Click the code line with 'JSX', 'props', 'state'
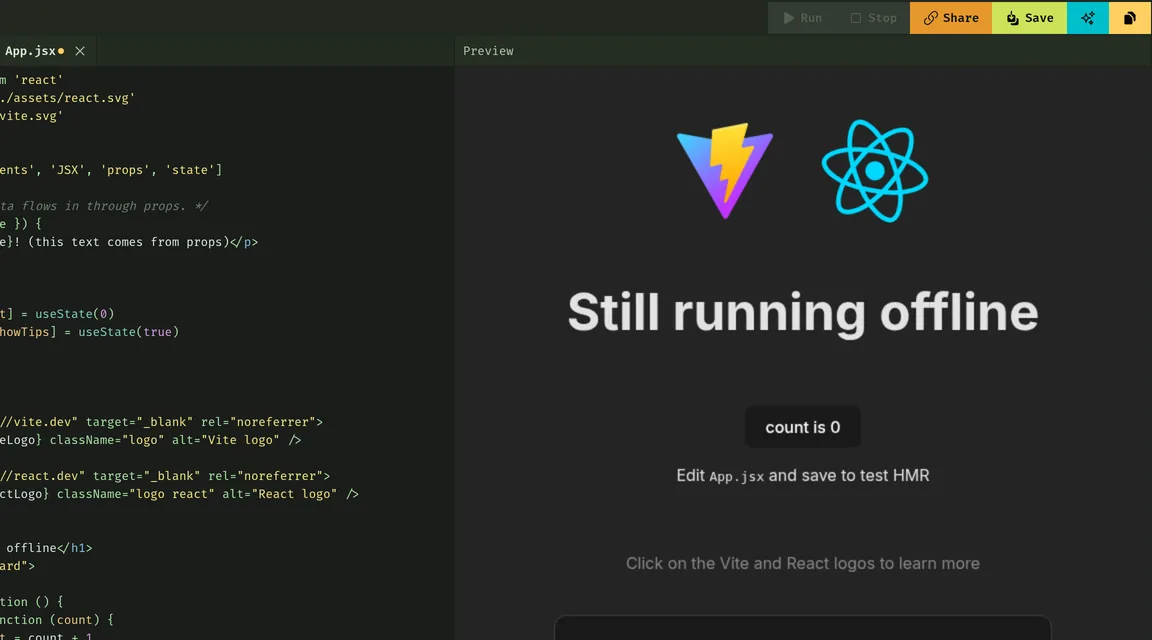This screenshot has height=640, width=1152. [x=111, y=170]
